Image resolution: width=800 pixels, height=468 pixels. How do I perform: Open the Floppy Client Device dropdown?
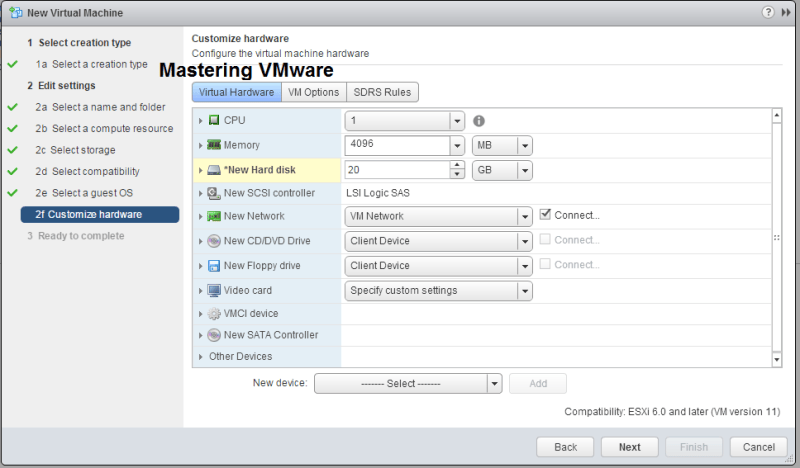[438, 266]
